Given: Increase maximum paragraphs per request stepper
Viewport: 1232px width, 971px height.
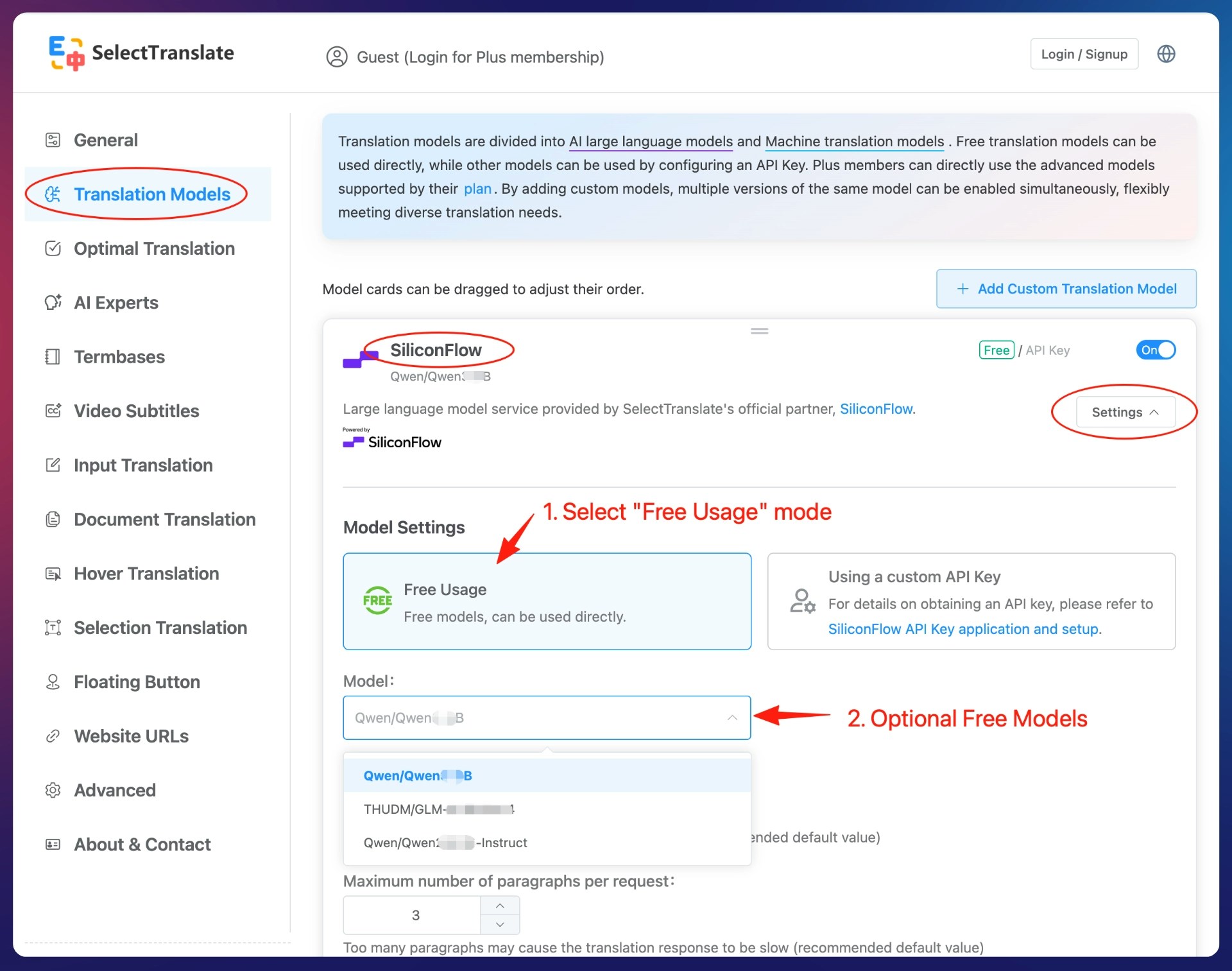Looking at the screenshot, I should [500, 906].
